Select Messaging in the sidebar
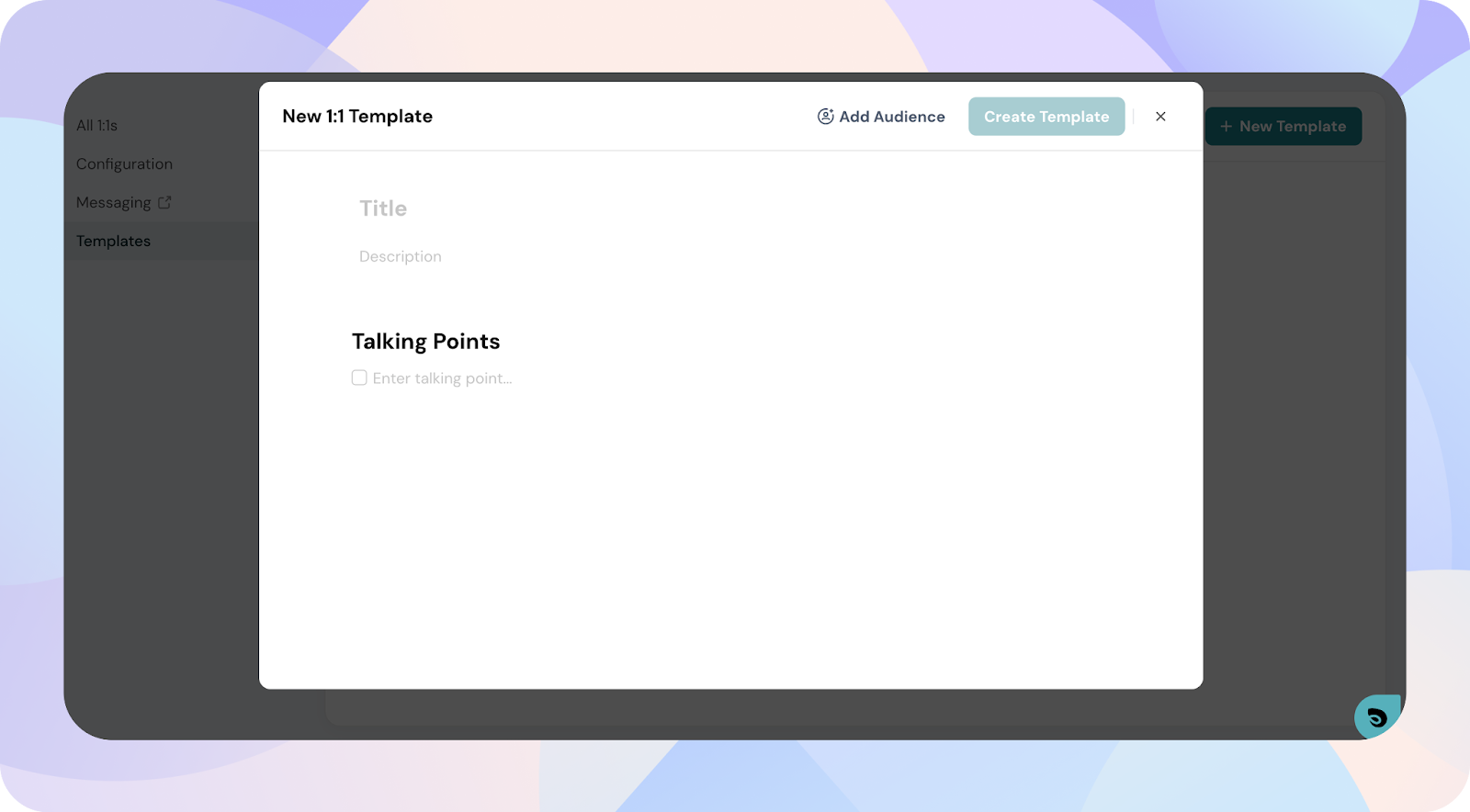The height and width of the screenshot is (812, 1470). point(113,203)
